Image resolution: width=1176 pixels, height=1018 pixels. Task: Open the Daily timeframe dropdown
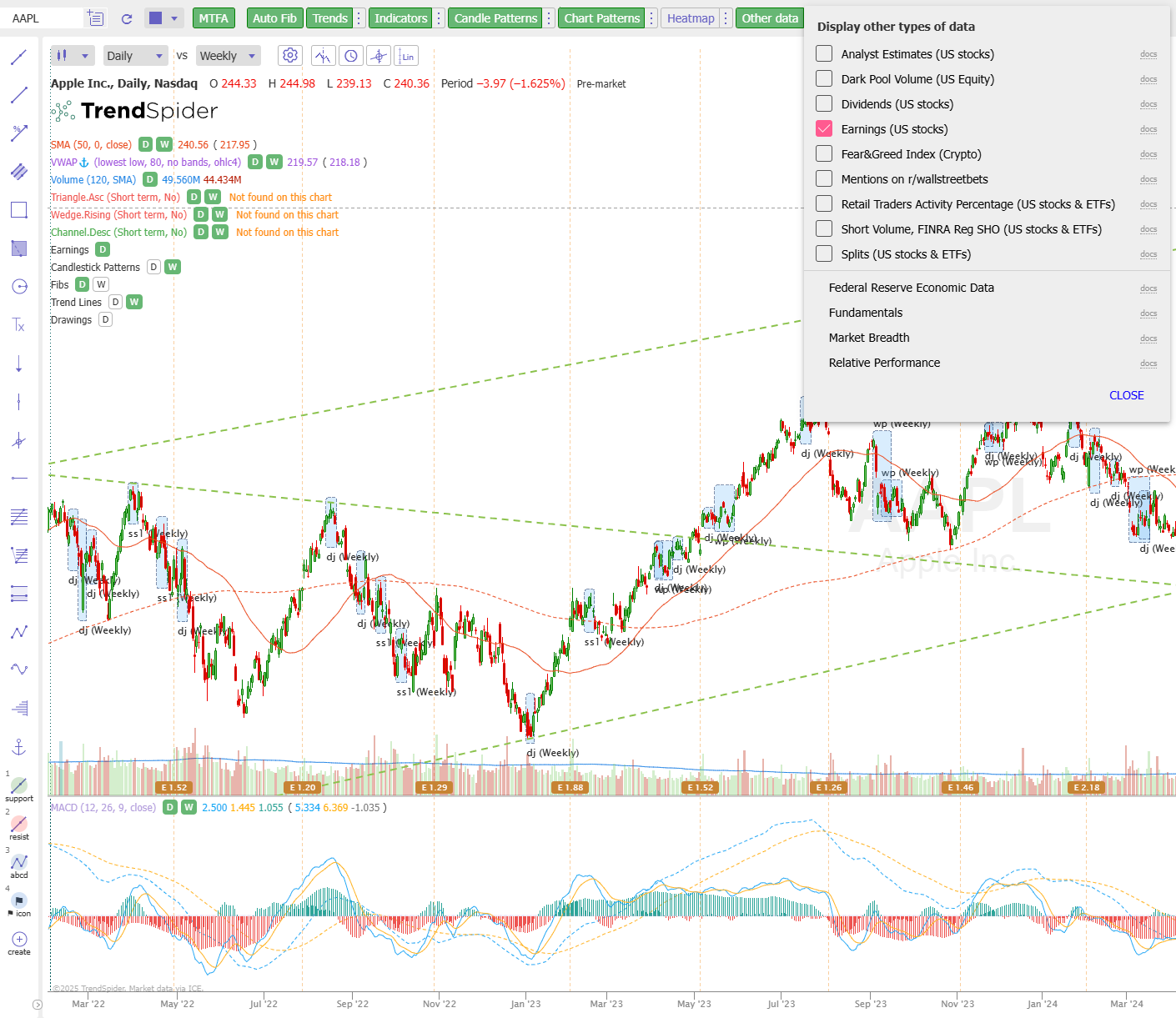[x=136, y=56]
